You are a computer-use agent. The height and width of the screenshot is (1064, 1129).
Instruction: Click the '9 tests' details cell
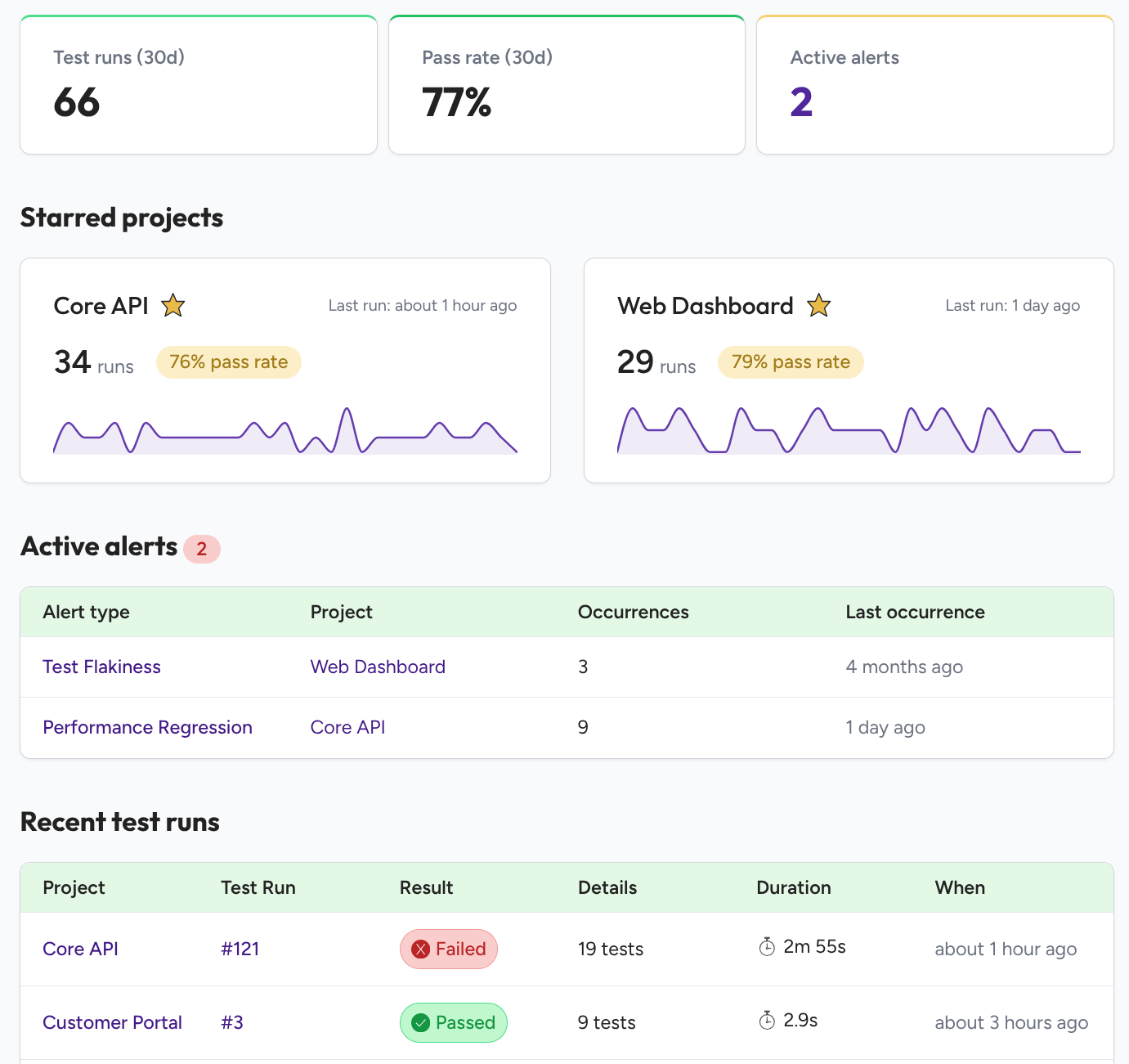tap(607, 1022)
